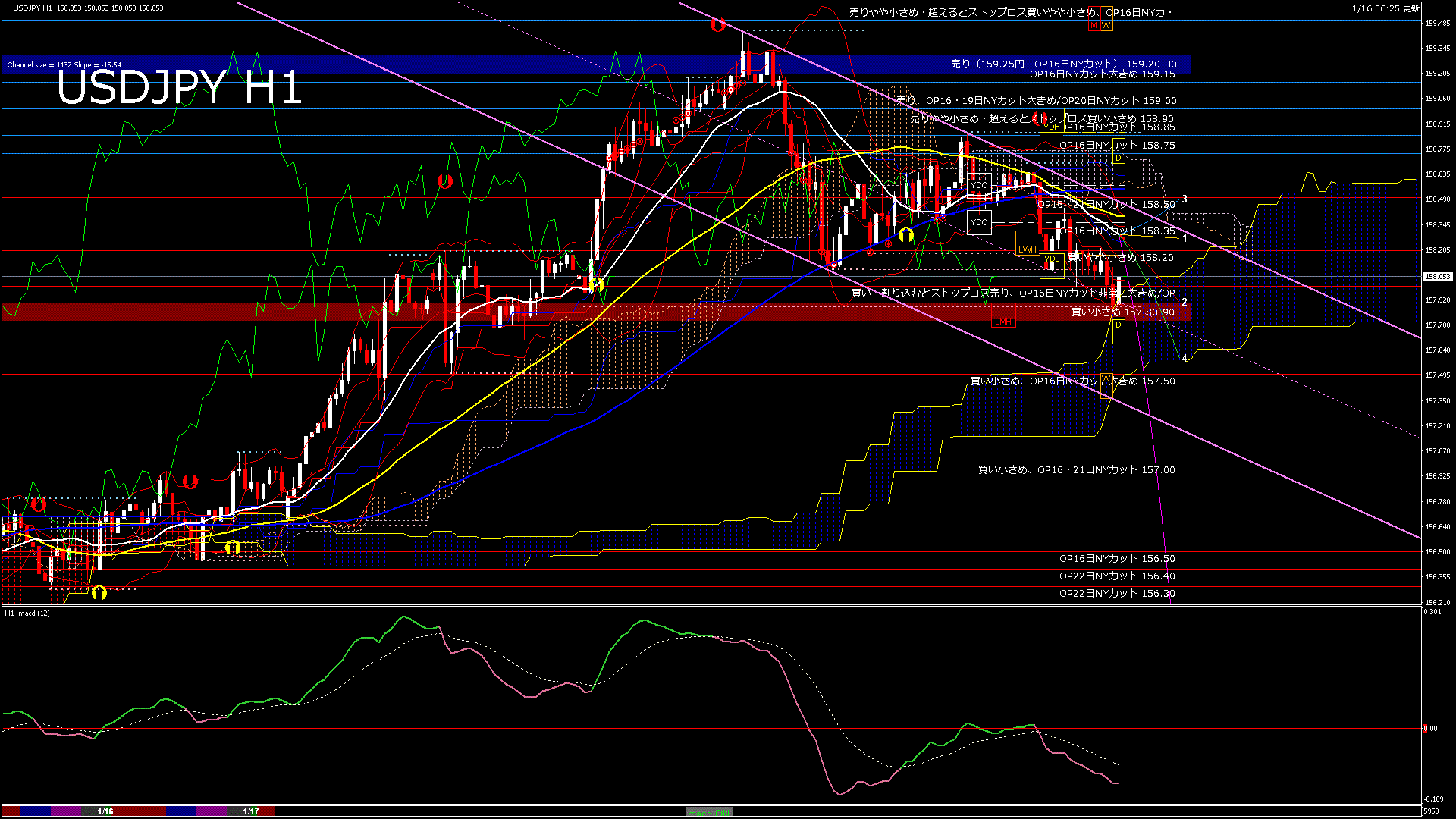This screenshot has height=819, width=1456.
Task: Click the YDC marker box
Action: tap(979, 185)
